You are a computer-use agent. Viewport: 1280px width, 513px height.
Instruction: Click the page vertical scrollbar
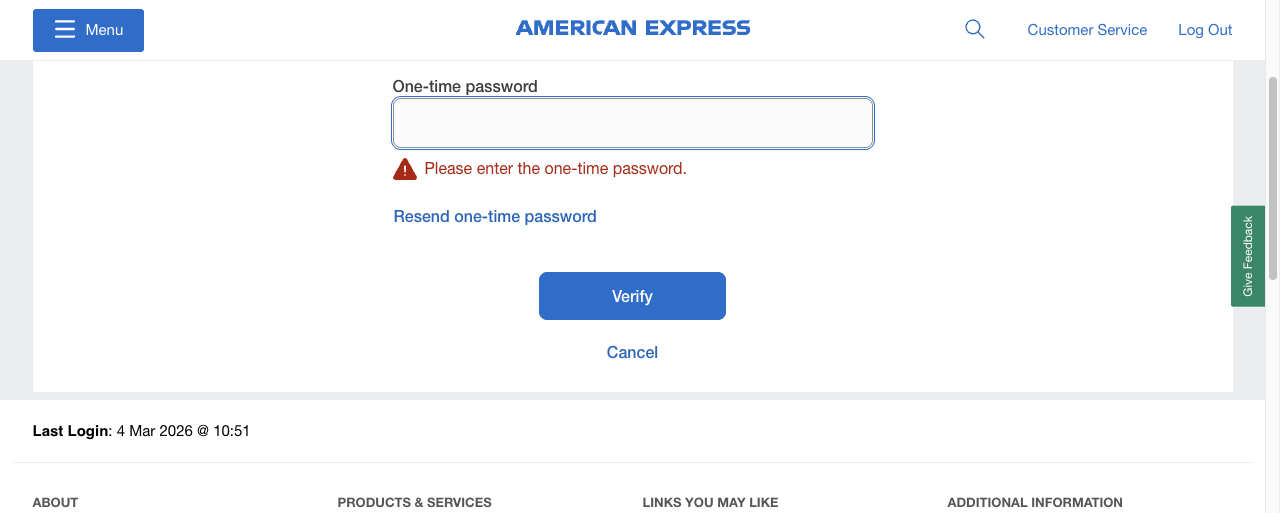(1273, 180)
